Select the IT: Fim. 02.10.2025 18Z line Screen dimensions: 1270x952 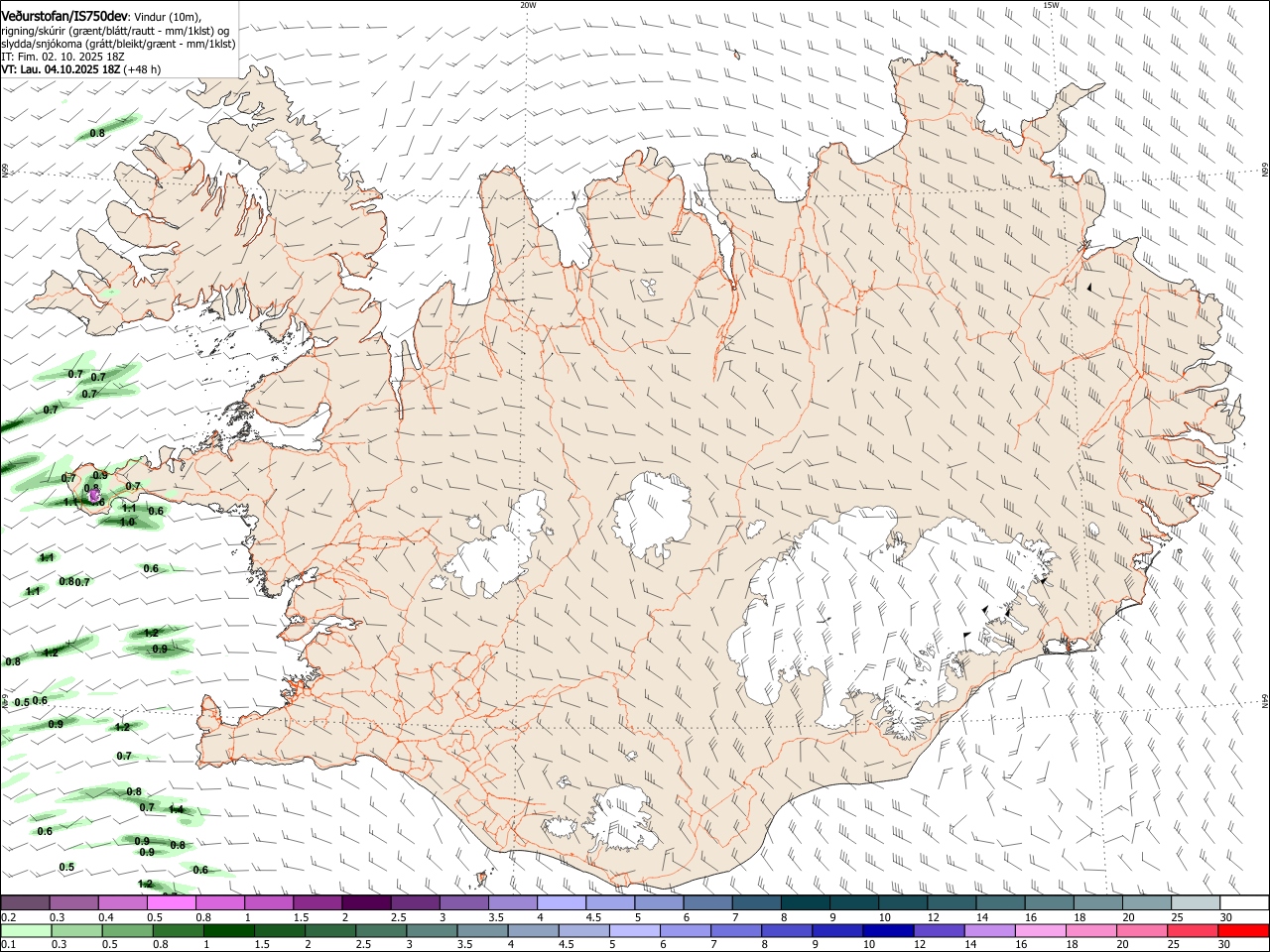61,58
